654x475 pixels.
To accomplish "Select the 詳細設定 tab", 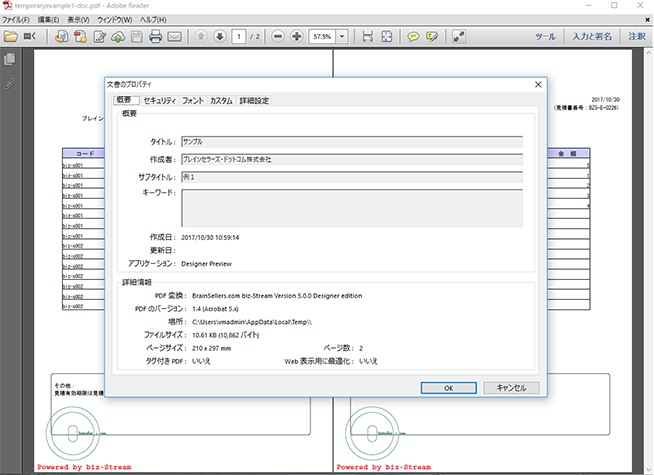I will [x=254, y=101].
